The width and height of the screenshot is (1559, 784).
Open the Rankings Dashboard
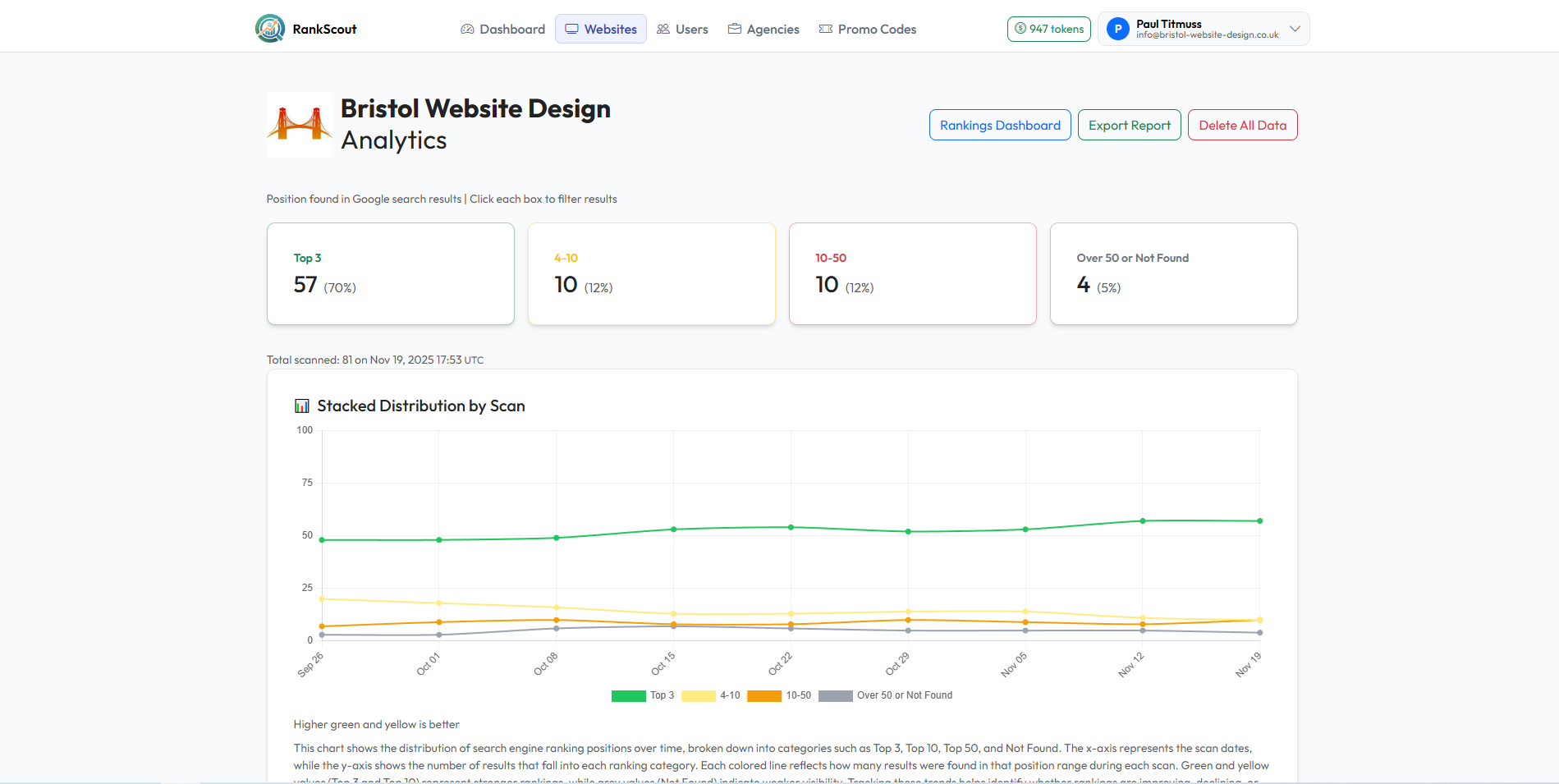tap(999, 125)
